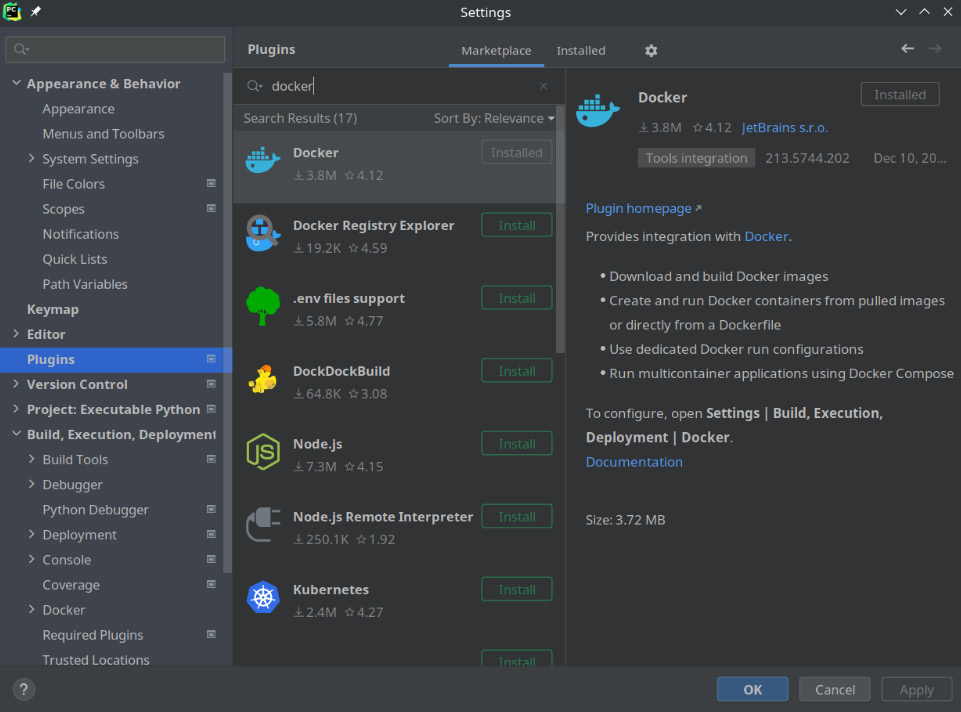Click the Tools integration tag

click(696, 158)
